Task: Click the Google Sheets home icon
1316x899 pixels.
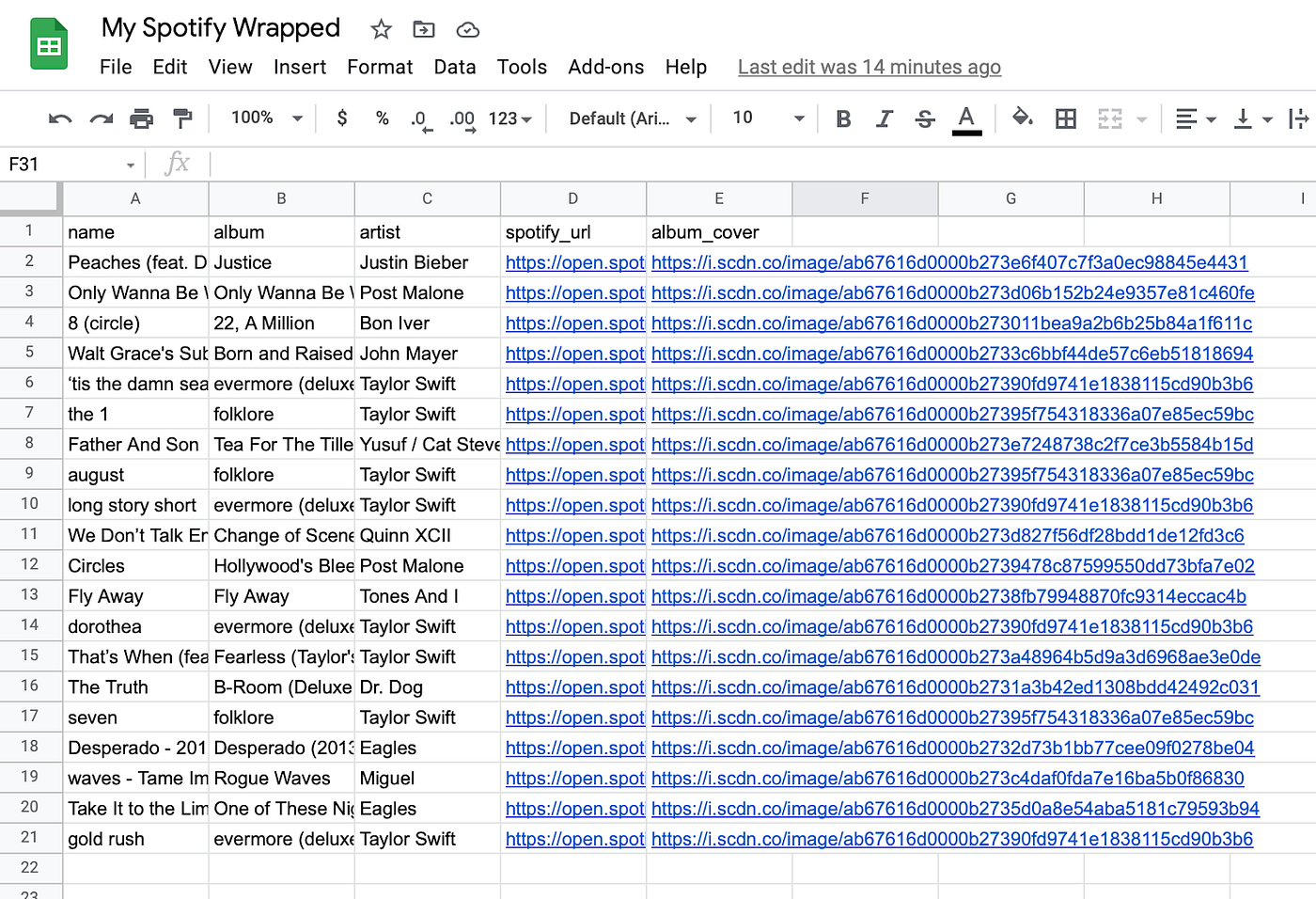Action: point(49,43)
